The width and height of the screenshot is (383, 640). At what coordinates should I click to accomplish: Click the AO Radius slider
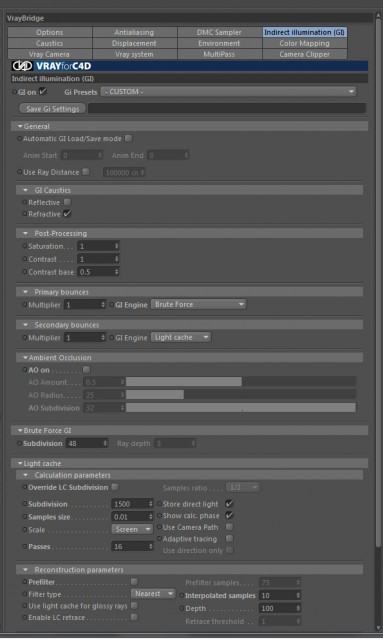pyautogui.click(x=240, y=395)
